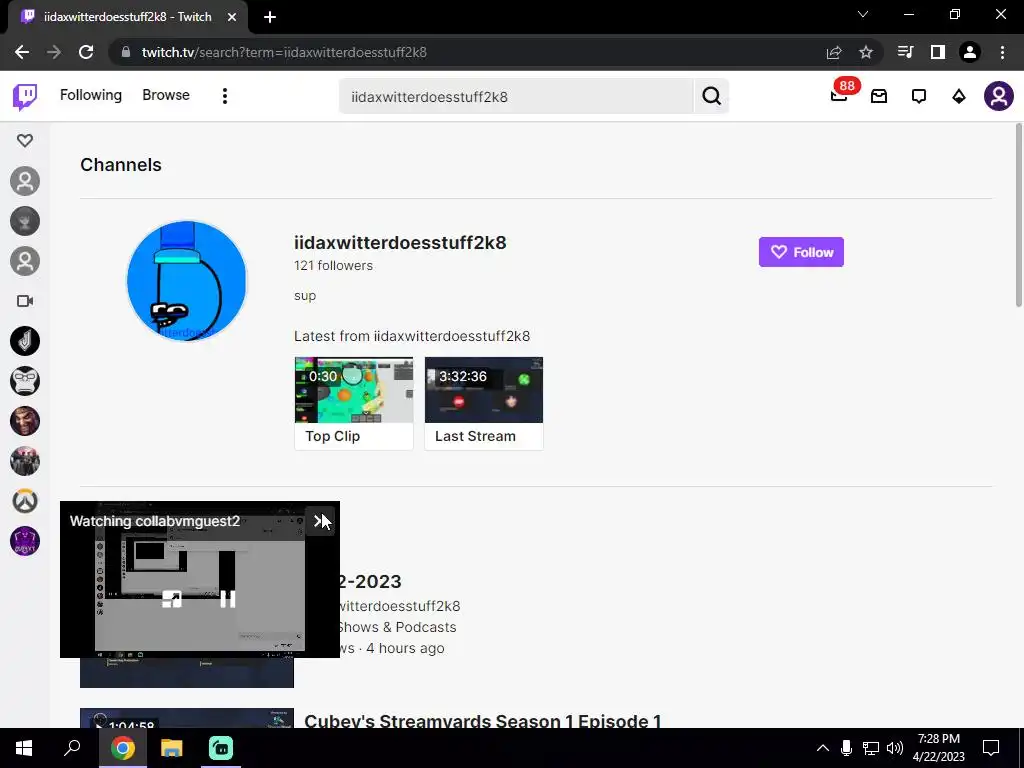The image size is (1024, 768).
Task: Open the group-photo avatar channel in sidebar
Action: pos(25,461)
